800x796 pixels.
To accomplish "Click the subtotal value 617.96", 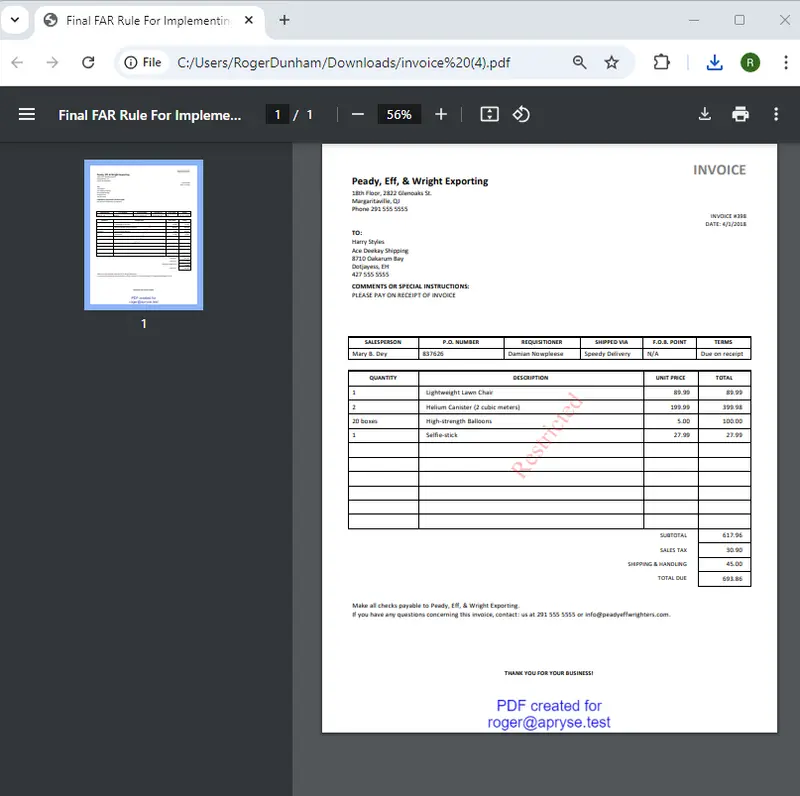I will tap(732, 535).
